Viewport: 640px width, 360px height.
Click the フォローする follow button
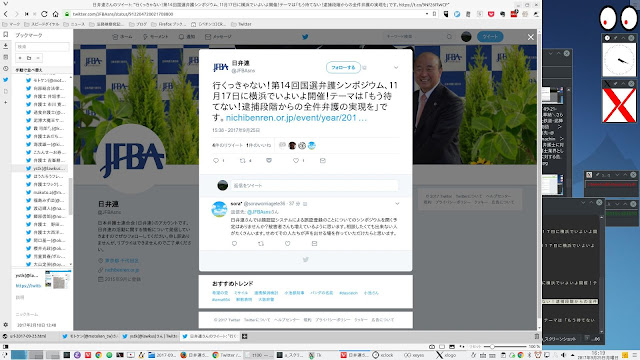[x=343, y=67]
